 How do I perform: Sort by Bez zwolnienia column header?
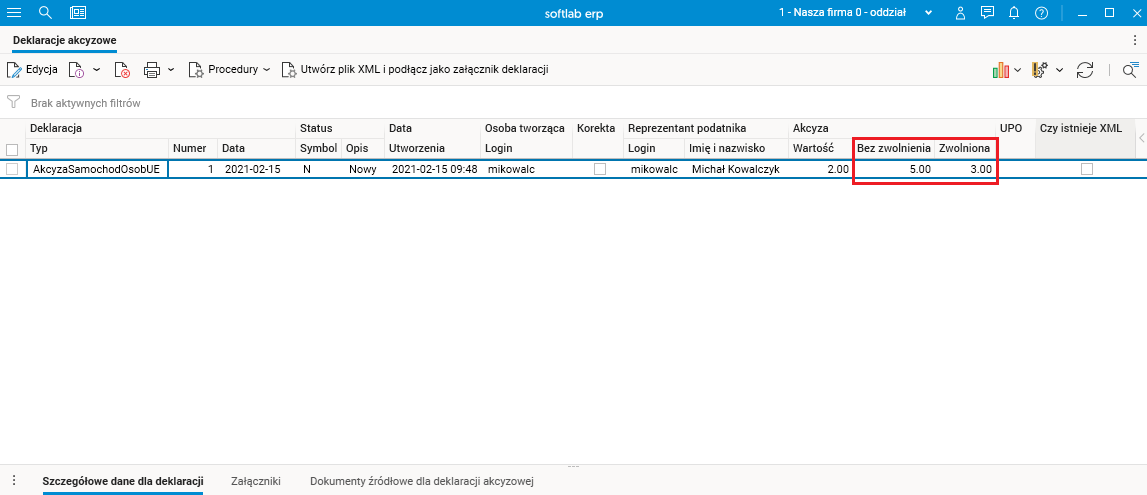[x=894, y=148]
